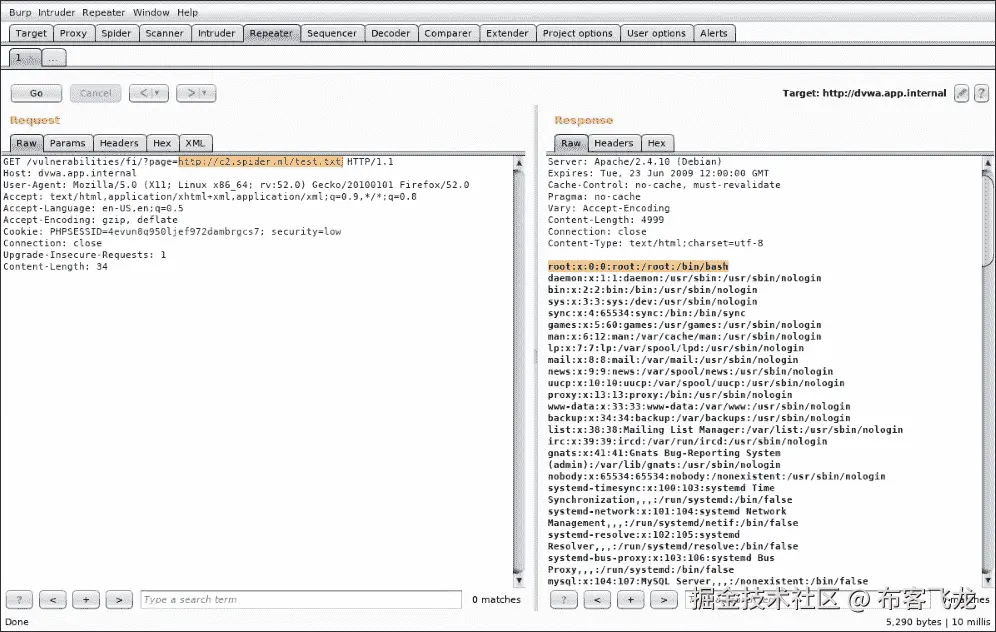Select the request XML tab
The width and height of the screenshot is (996, 632).
point(196,143)
